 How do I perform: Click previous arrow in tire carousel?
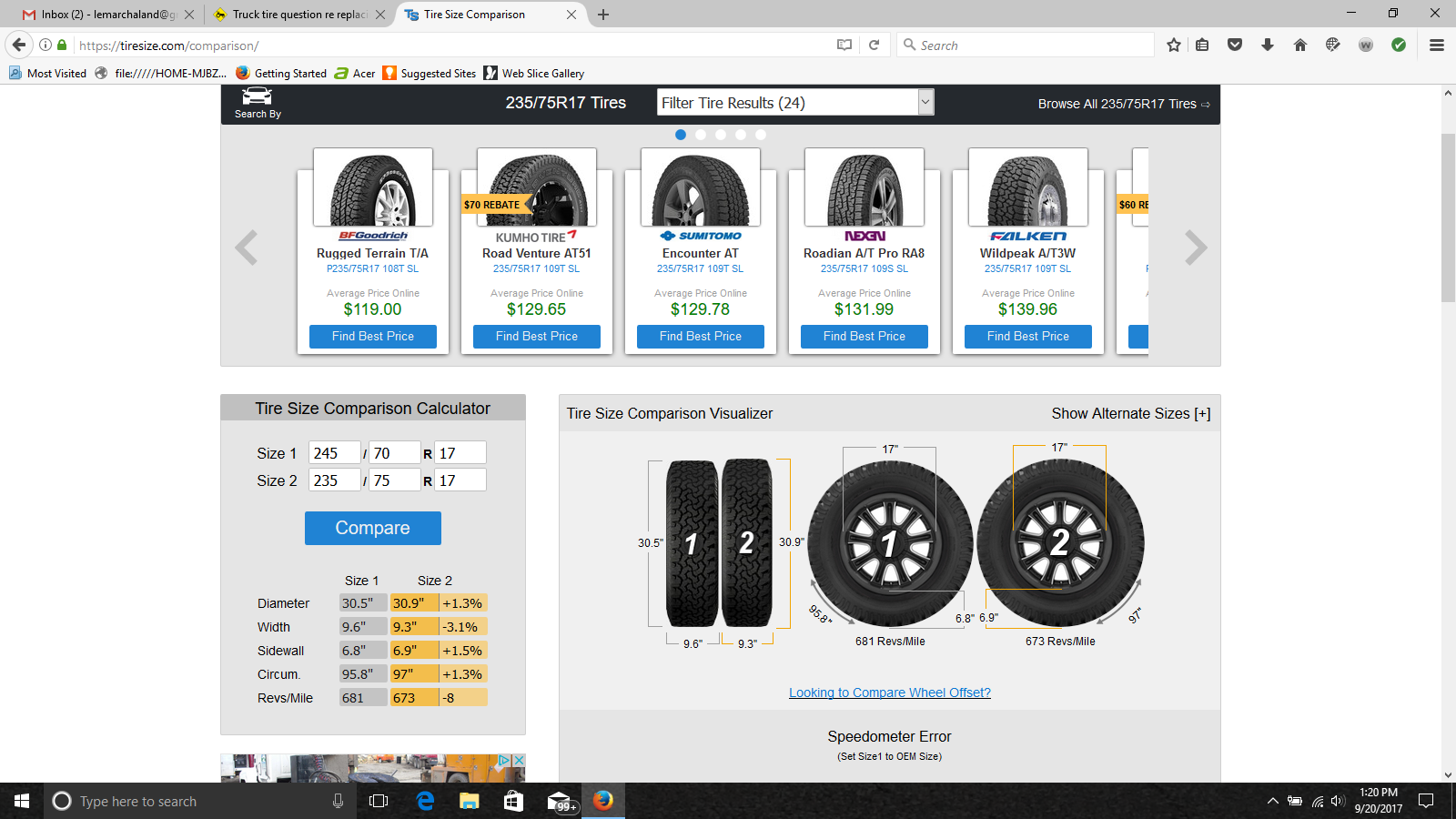pyautogui.click(x=247, y=248)
